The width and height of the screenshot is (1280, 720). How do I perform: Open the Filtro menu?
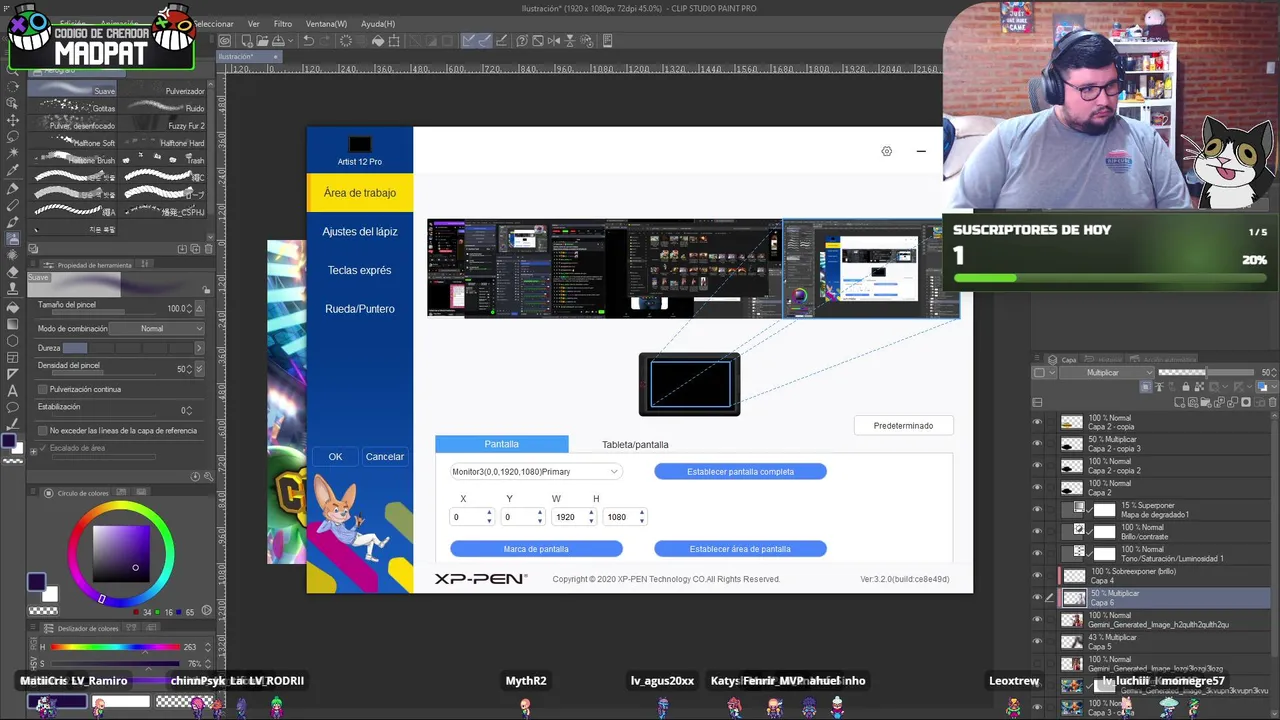(x=283, y=24)
